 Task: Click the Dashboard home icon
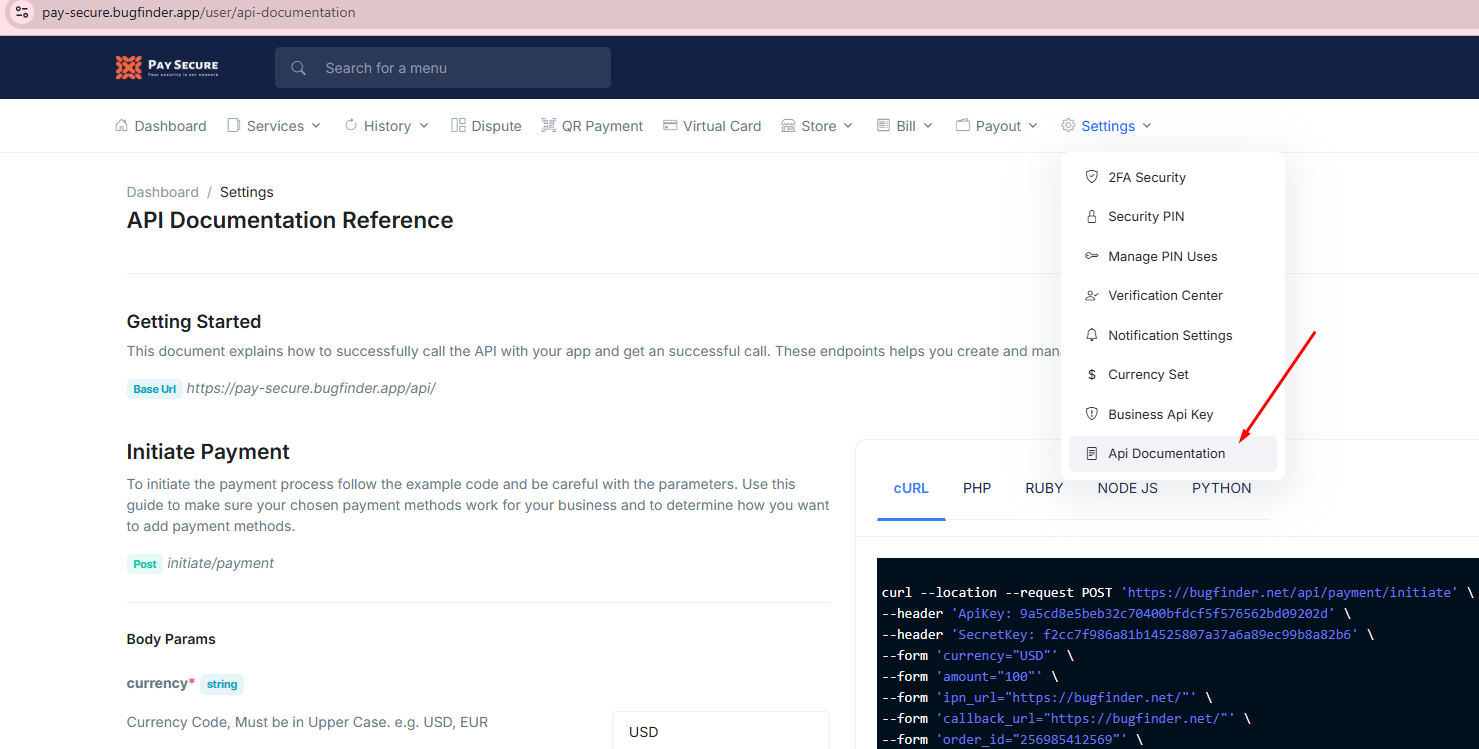coord(122,125)
